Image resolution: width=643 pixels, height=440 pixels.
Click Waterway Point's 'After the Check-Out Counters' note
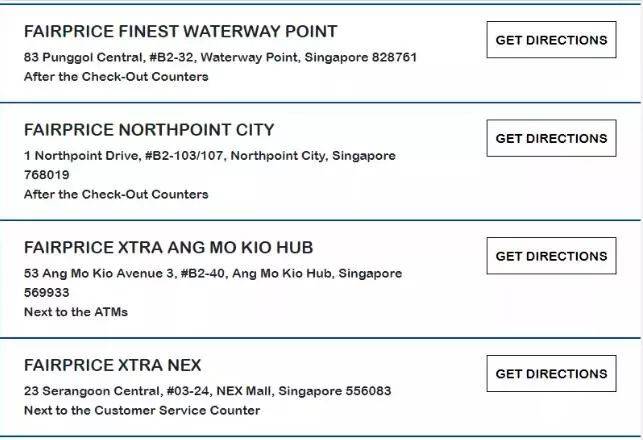pyautogui.click(x=116, y=76)
